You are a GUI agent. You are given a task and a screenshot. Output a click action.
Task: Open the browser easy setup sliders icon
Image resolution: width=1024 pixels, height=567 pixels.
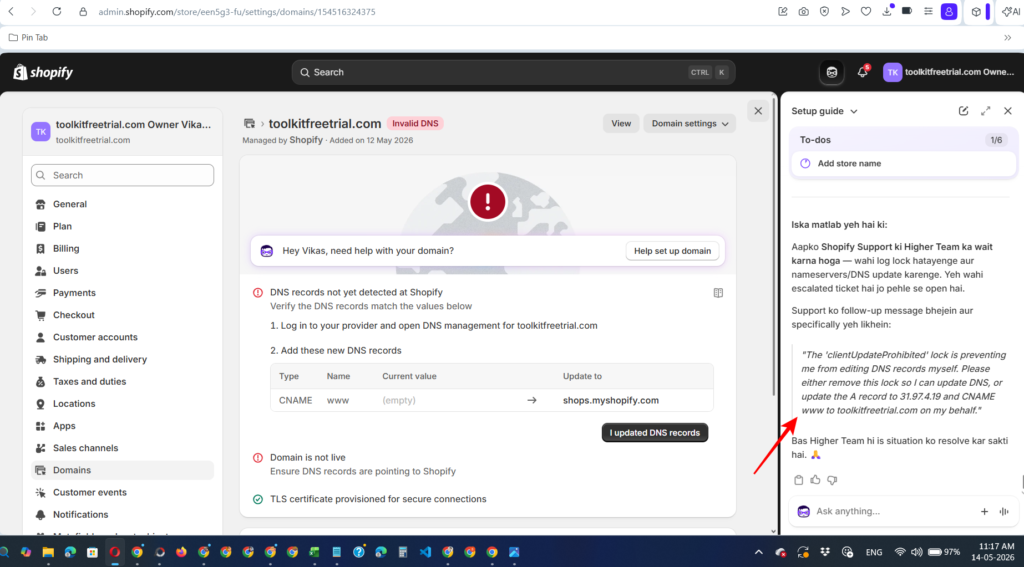tap(928, 12)
